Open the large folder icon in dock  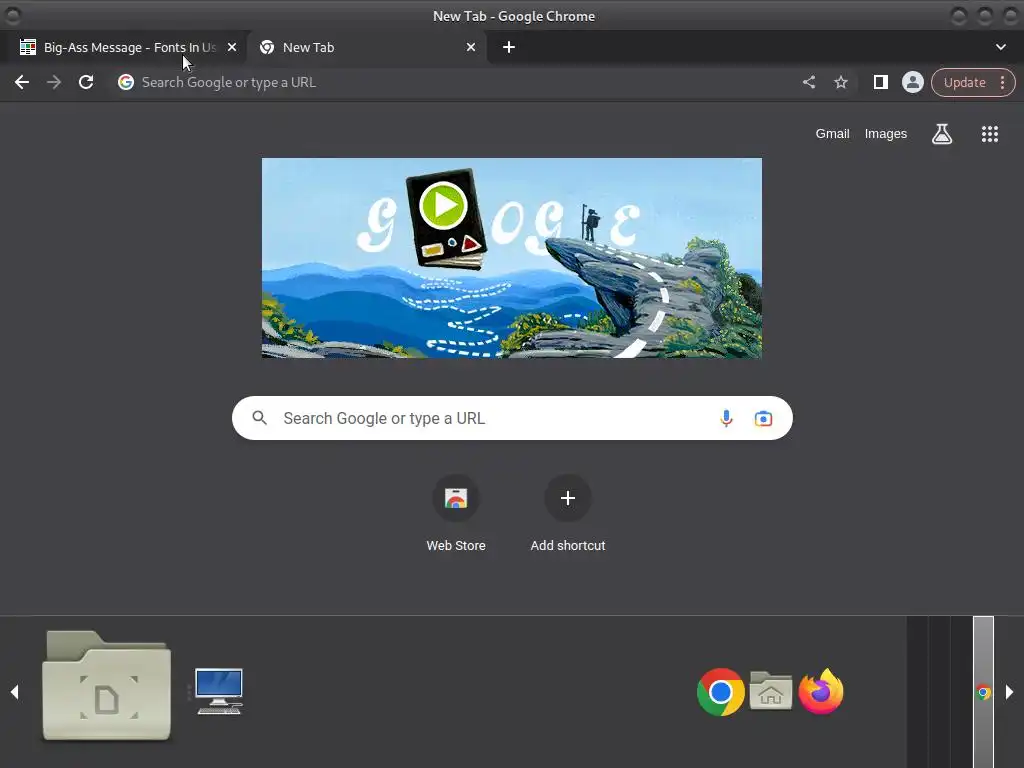pos(106,686)
